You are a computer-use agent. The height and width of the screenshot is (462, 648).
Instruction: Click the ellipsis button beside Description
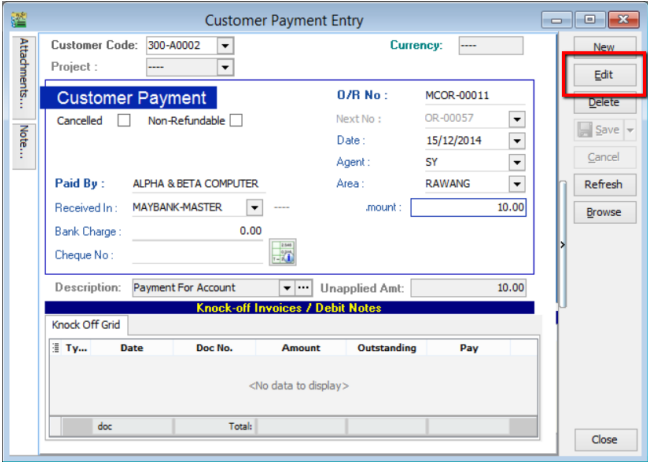[304, 288]
